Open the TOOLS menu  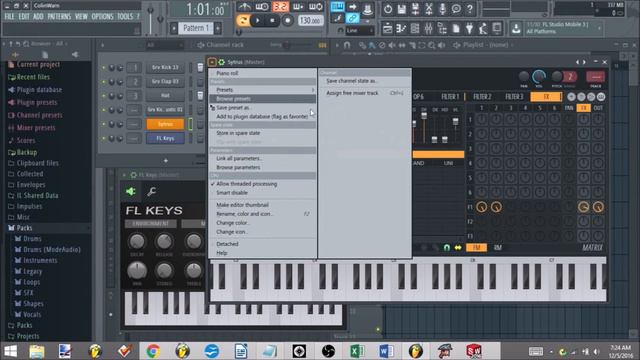point(125,16)
